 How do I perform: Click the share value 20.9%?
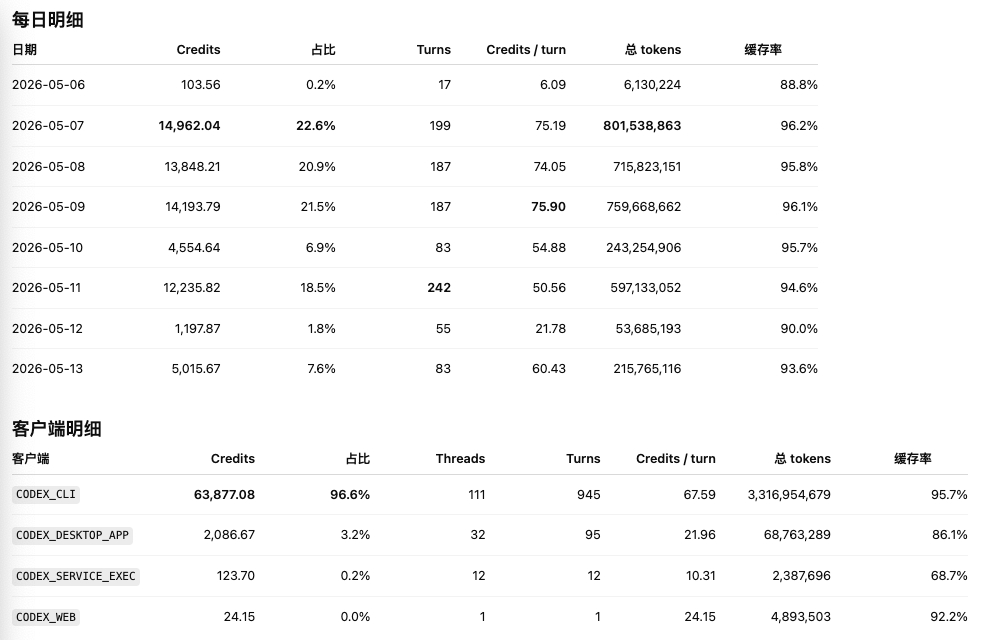coord(317,166)
